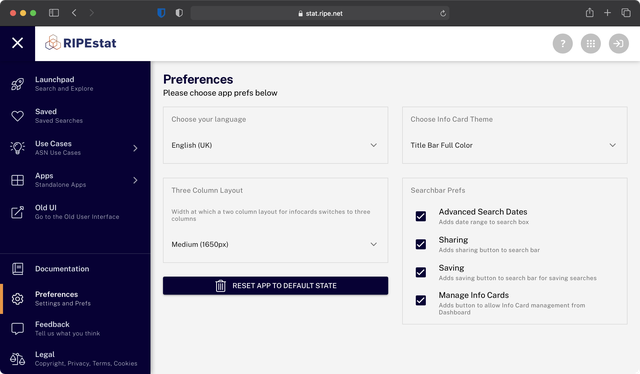
Task: Toggle Safari sidebar icon
Action: 54,13
